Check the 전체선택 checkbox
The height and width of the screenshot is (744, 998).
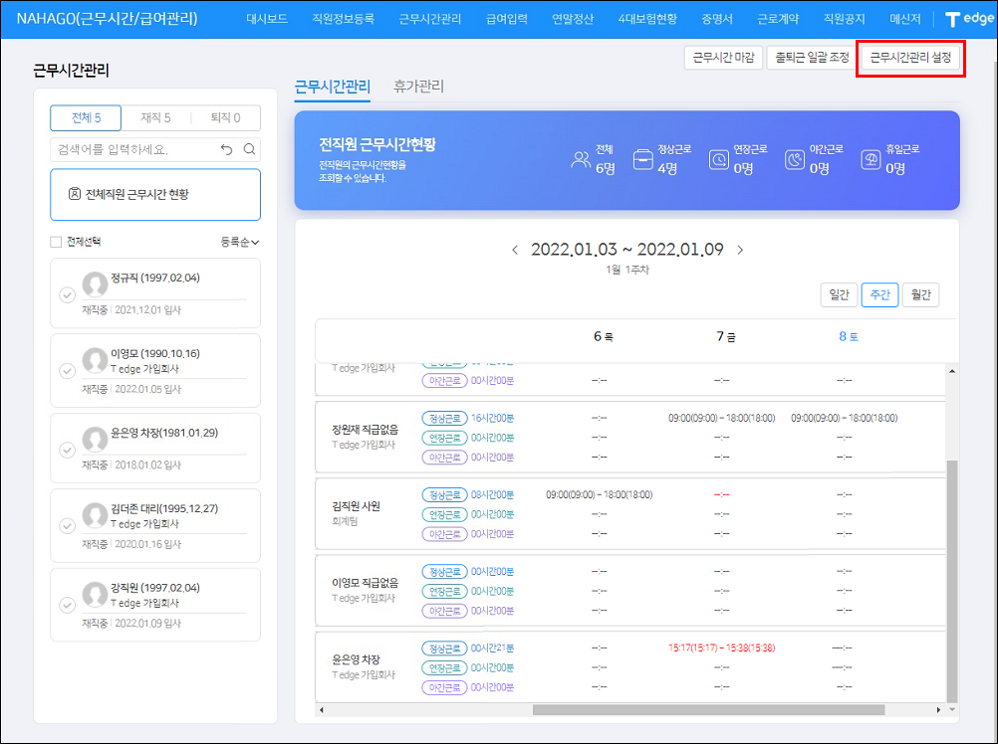tap(56, 242)
